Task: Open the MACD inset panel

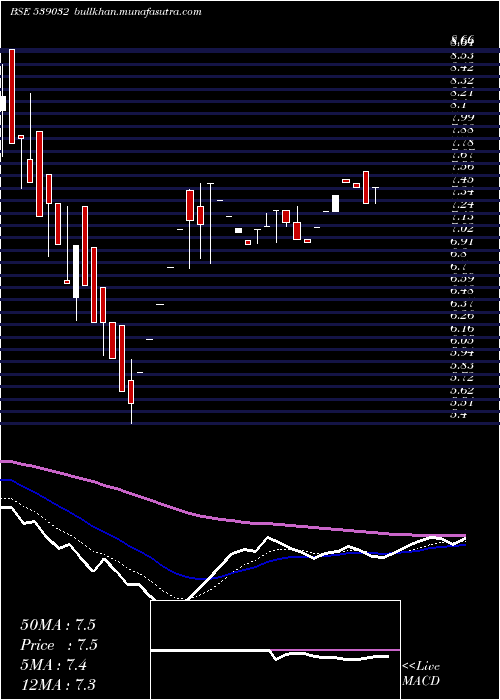Action: pos(275,650)
